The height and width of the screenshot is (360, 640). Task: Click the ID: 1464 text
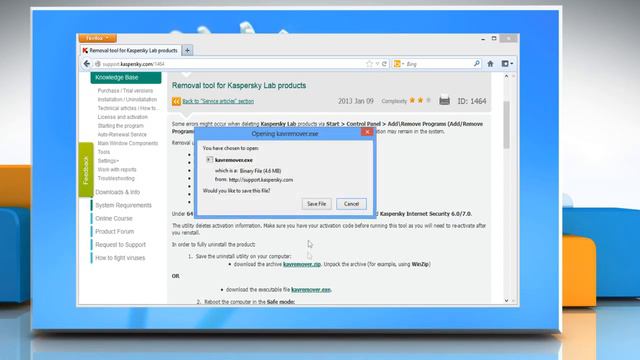pos(472,101)
